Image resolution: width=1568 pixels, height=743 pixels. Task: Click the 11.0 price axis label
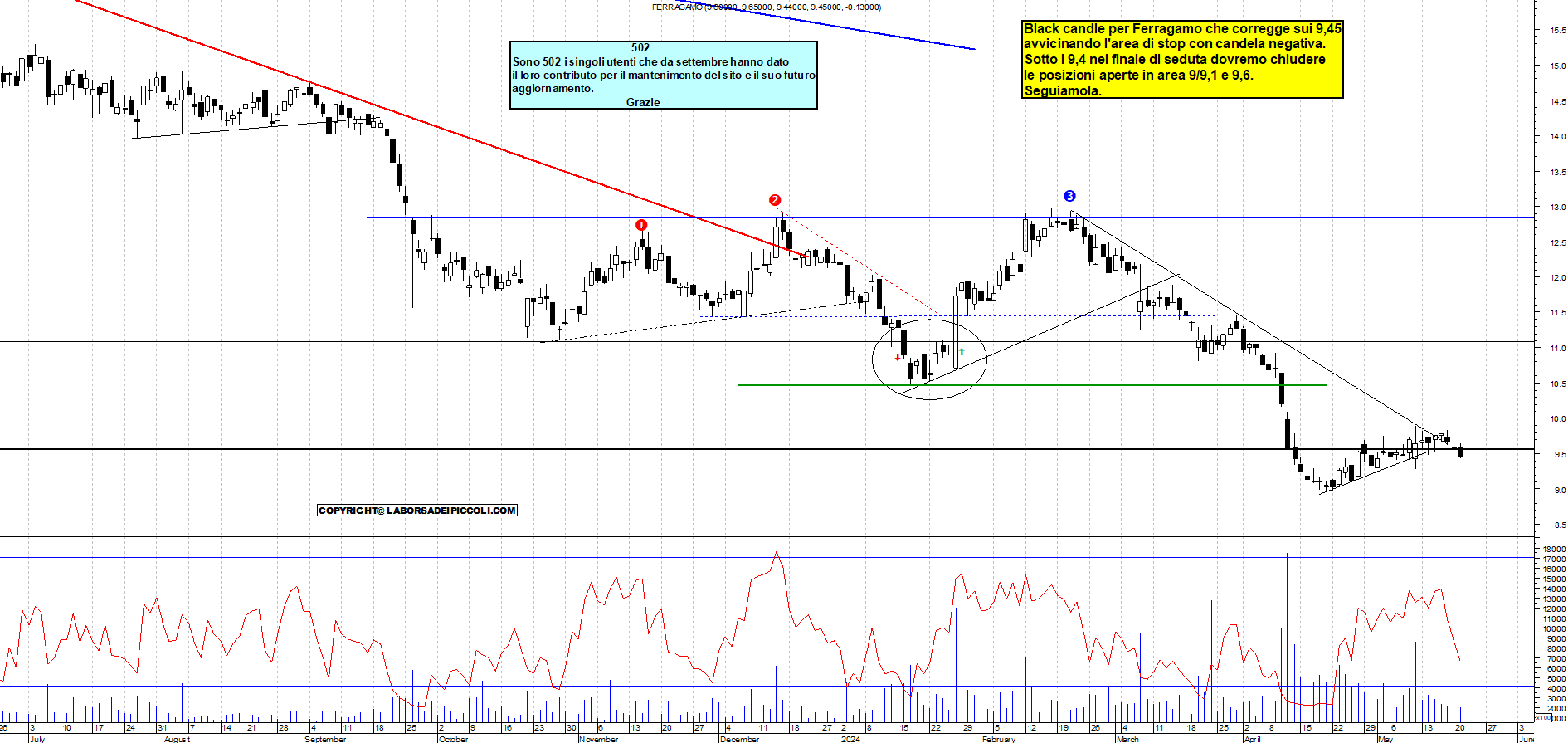click(1557, 349)
